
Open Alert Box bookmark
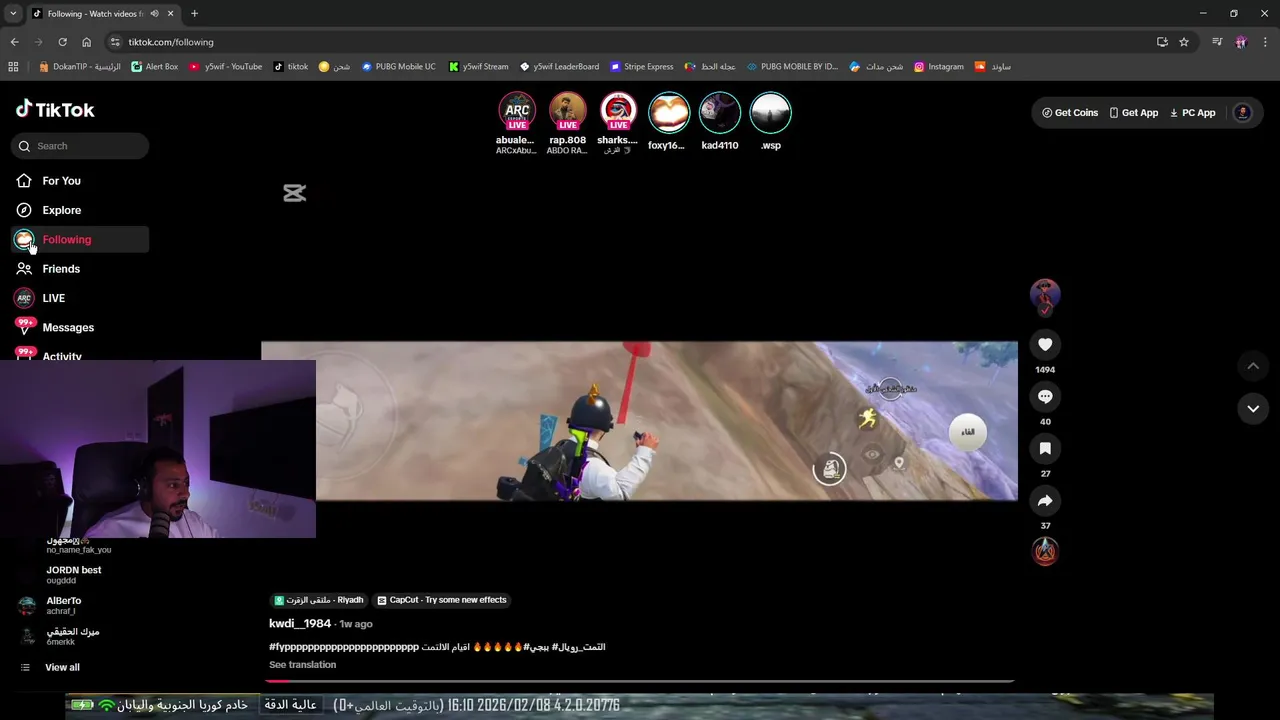coord(154,67)
